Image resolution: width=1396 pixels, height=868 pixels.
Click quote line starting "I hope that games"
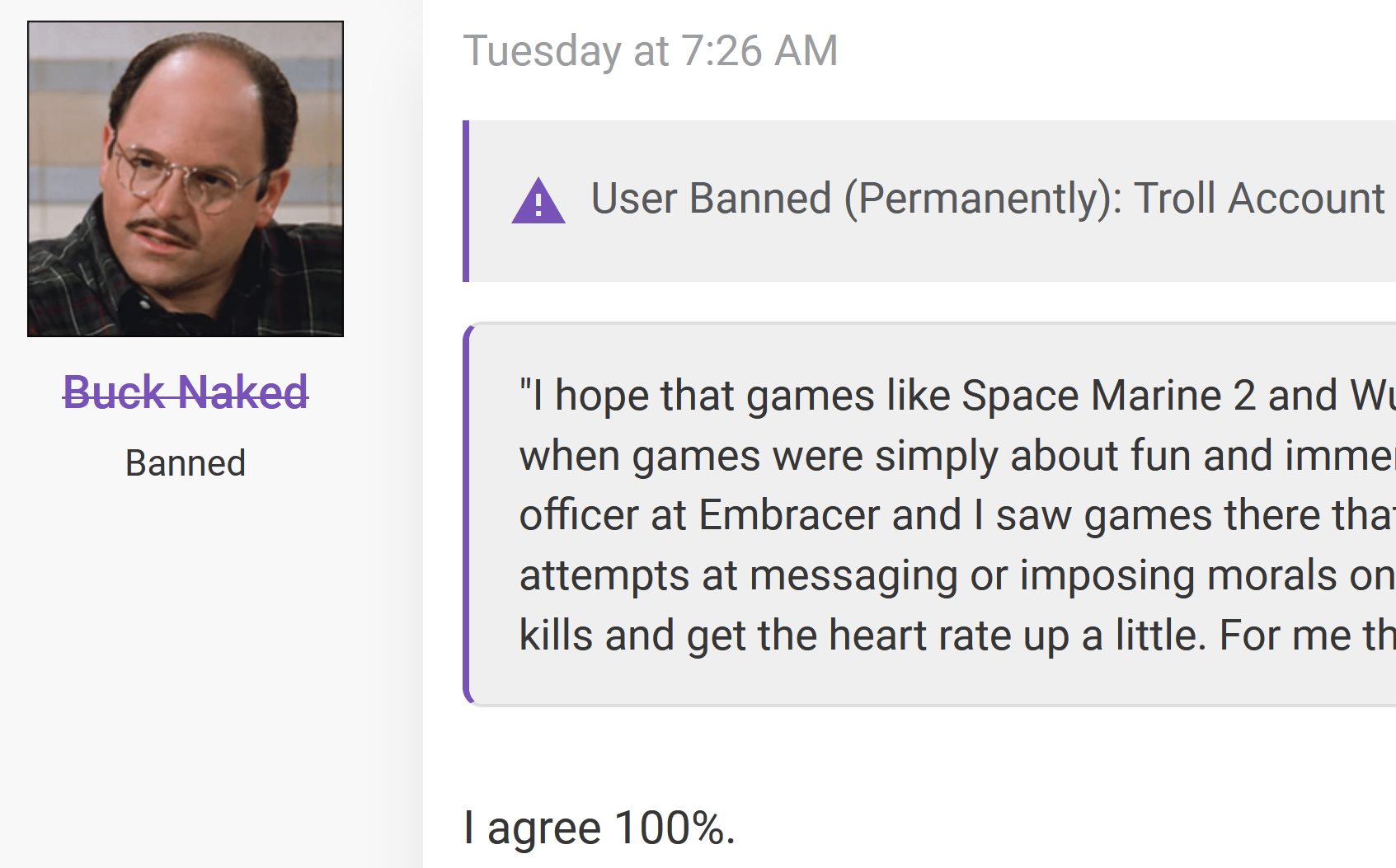click(x=957, y=395)
